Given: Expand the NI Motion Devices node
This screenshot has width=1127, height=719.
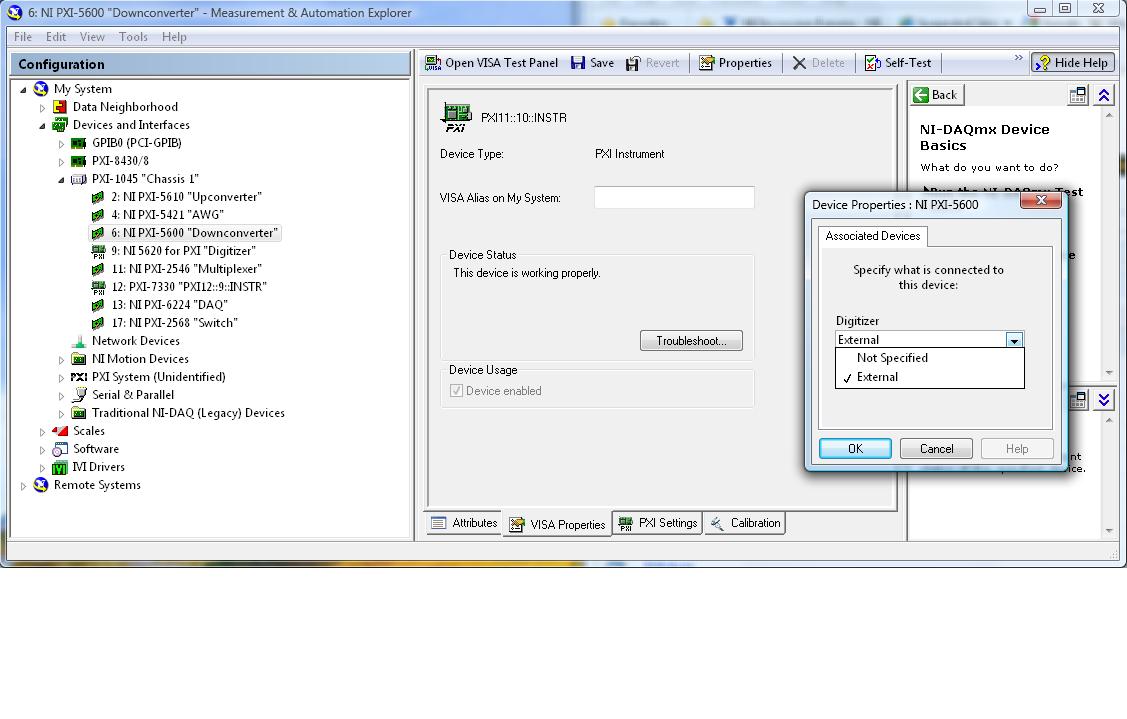Looking at the screenshot, I should pos(61,360).
